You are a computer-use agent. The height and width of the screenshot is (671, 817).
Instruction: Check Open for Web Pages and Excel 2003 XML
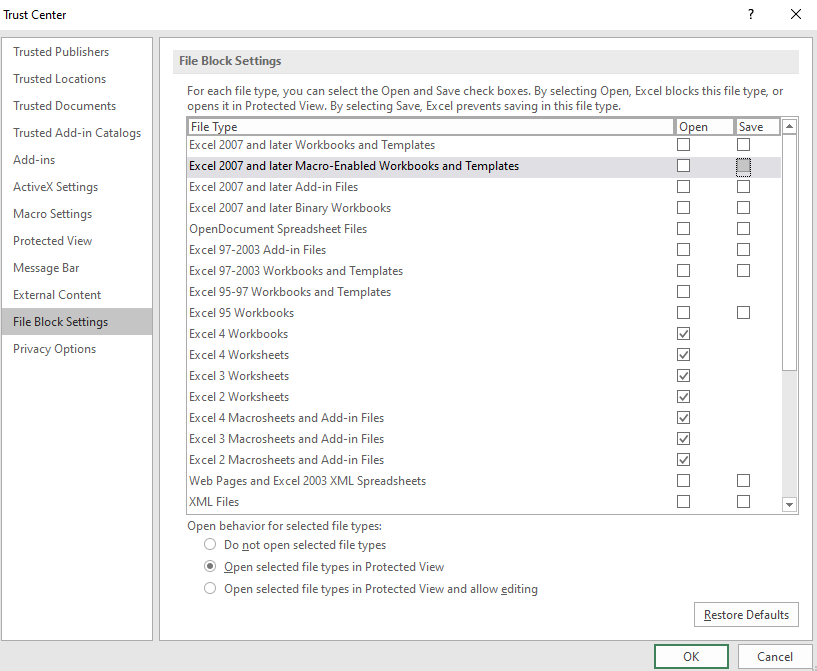pyautogui.click(x=683, y=480)
